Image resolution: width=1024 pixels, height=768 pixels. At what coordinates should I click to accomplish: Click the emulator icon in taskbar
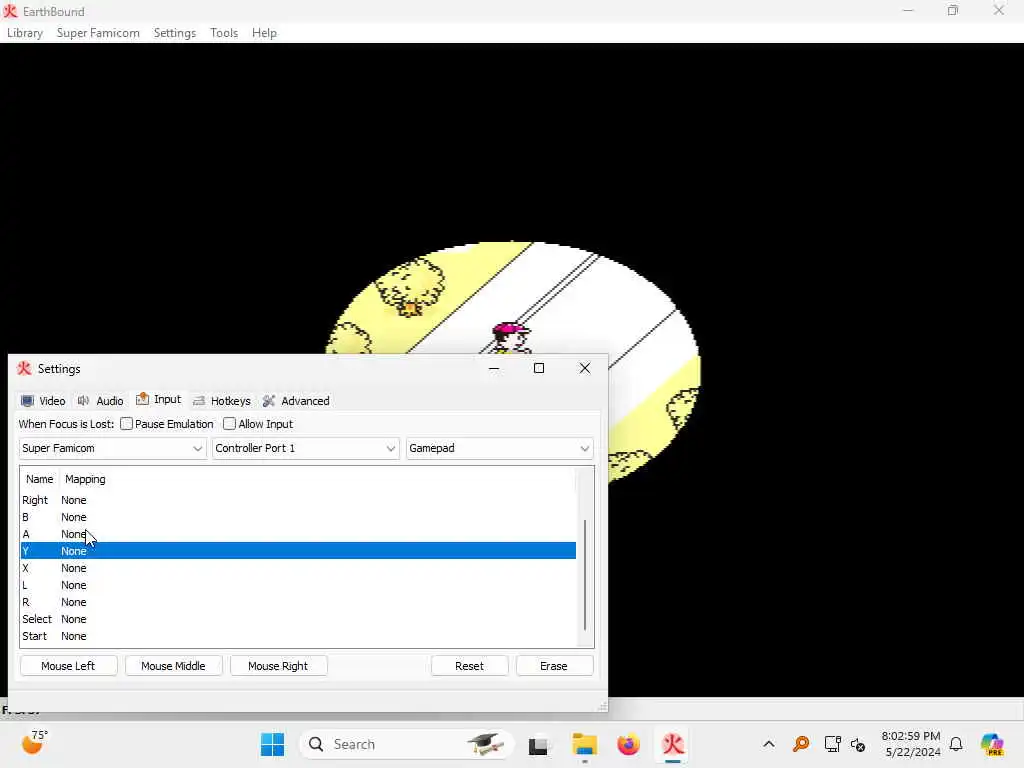click(673, 744)
